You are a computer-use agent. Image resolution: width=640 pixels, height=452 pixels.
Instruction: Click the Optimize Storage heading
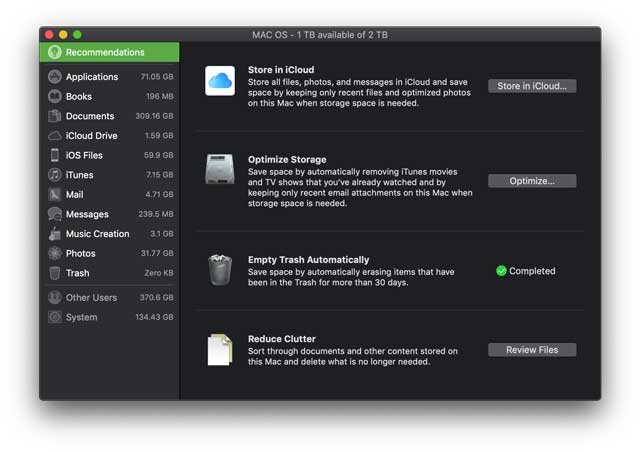coord(287,160)
